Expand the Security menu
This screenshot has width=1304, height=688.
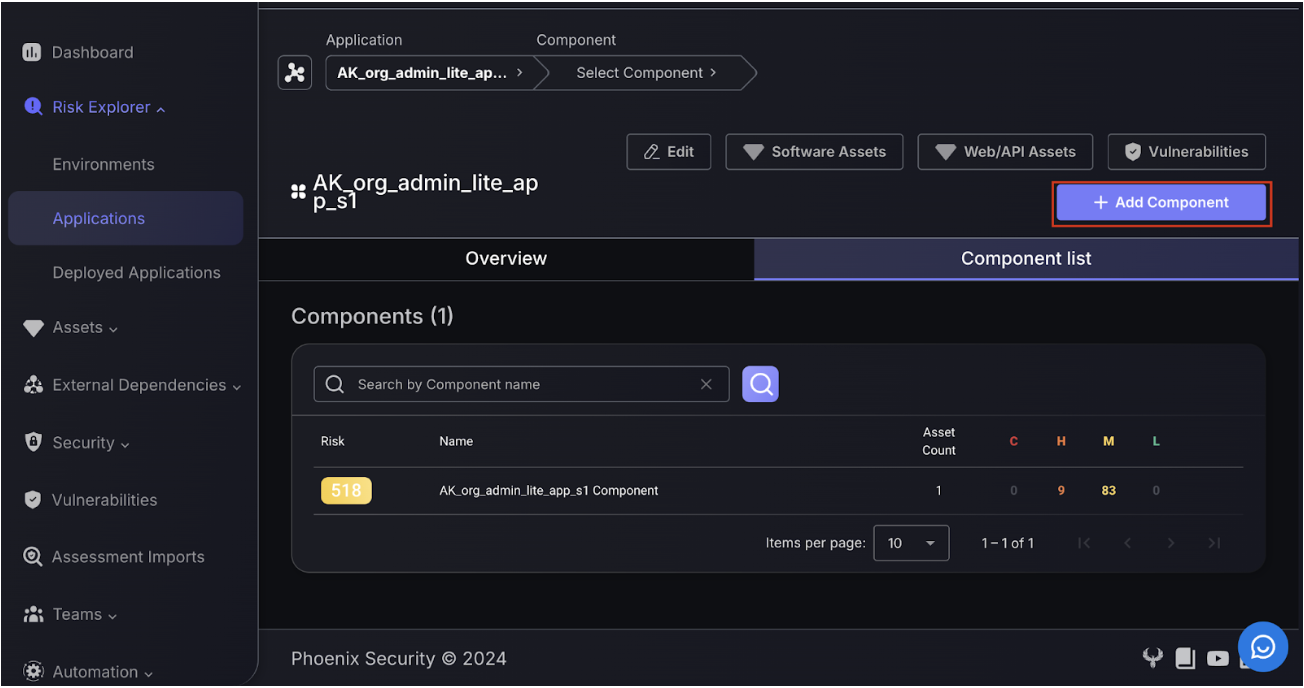125,444
